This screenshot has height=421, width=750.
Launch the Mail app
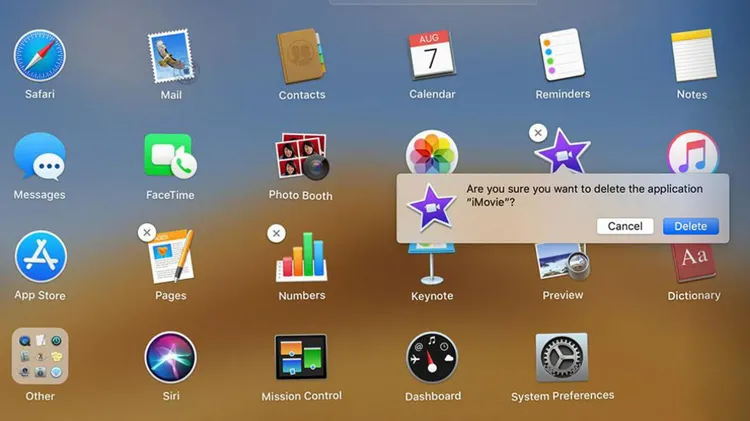pyautogui.click(x=171, y=56)
